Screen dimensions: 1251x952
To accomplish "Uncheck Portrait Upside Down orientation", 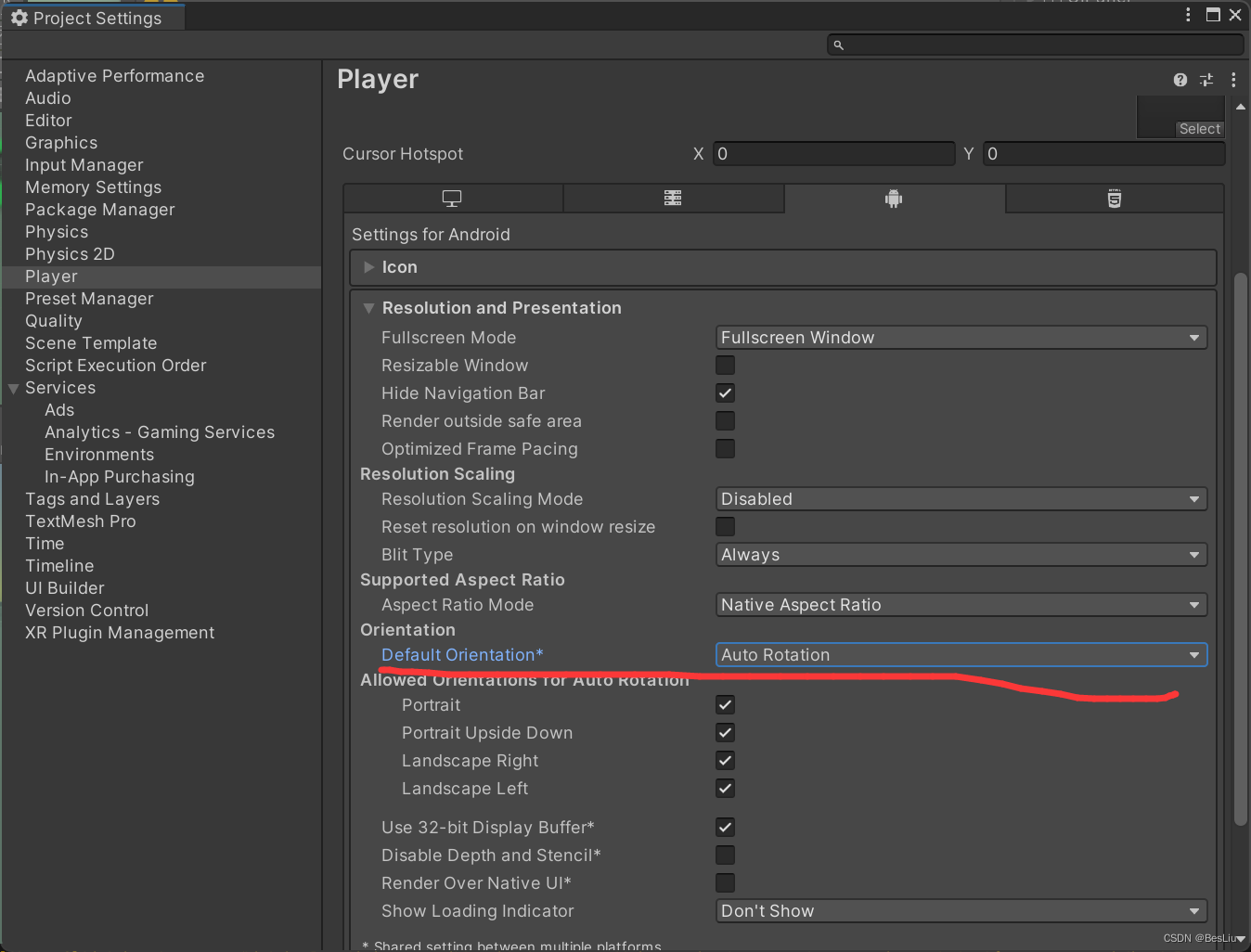I will pos(725,732).
